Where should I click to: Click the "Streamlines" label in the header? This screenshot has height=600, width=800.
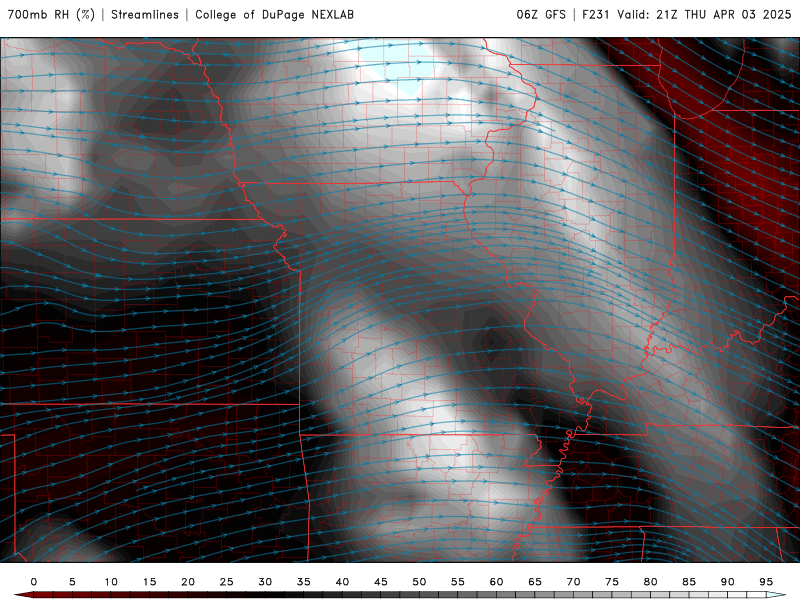pos(145,14)
